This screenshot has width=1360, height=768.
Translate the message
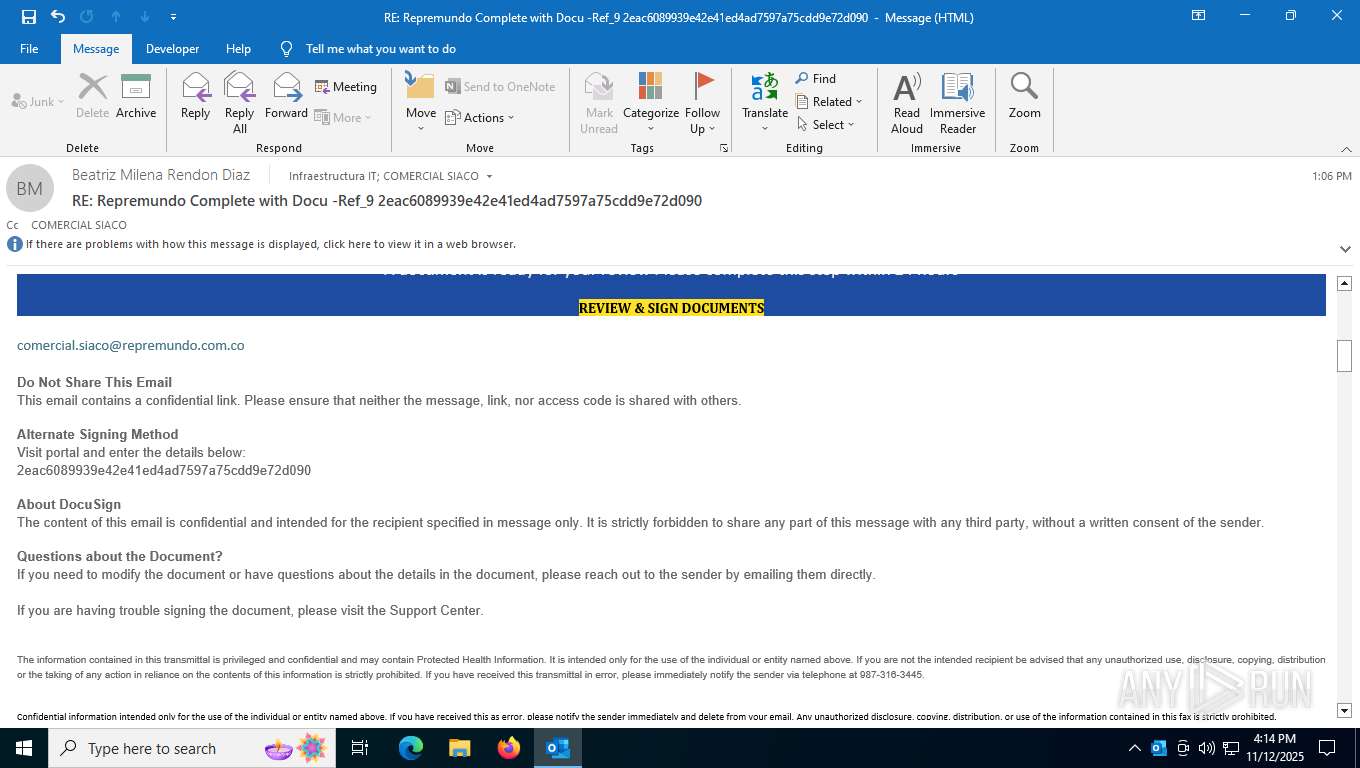pos(765,102)
